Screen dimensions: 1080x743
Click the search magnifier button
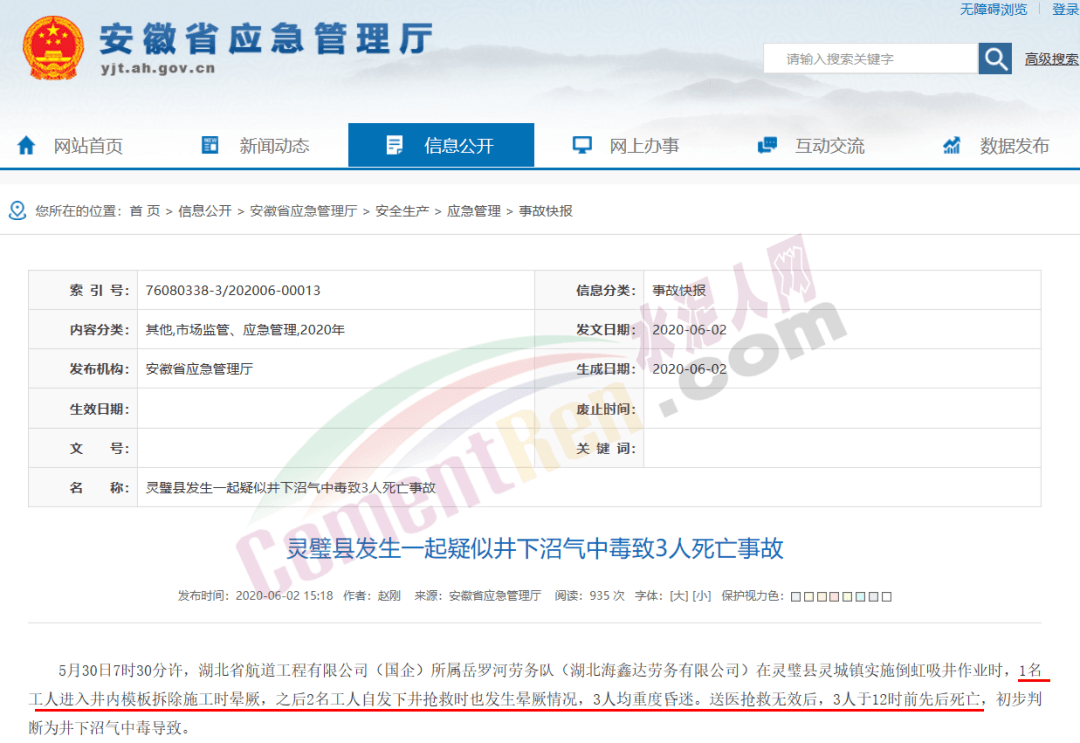[x=995, y=59]
